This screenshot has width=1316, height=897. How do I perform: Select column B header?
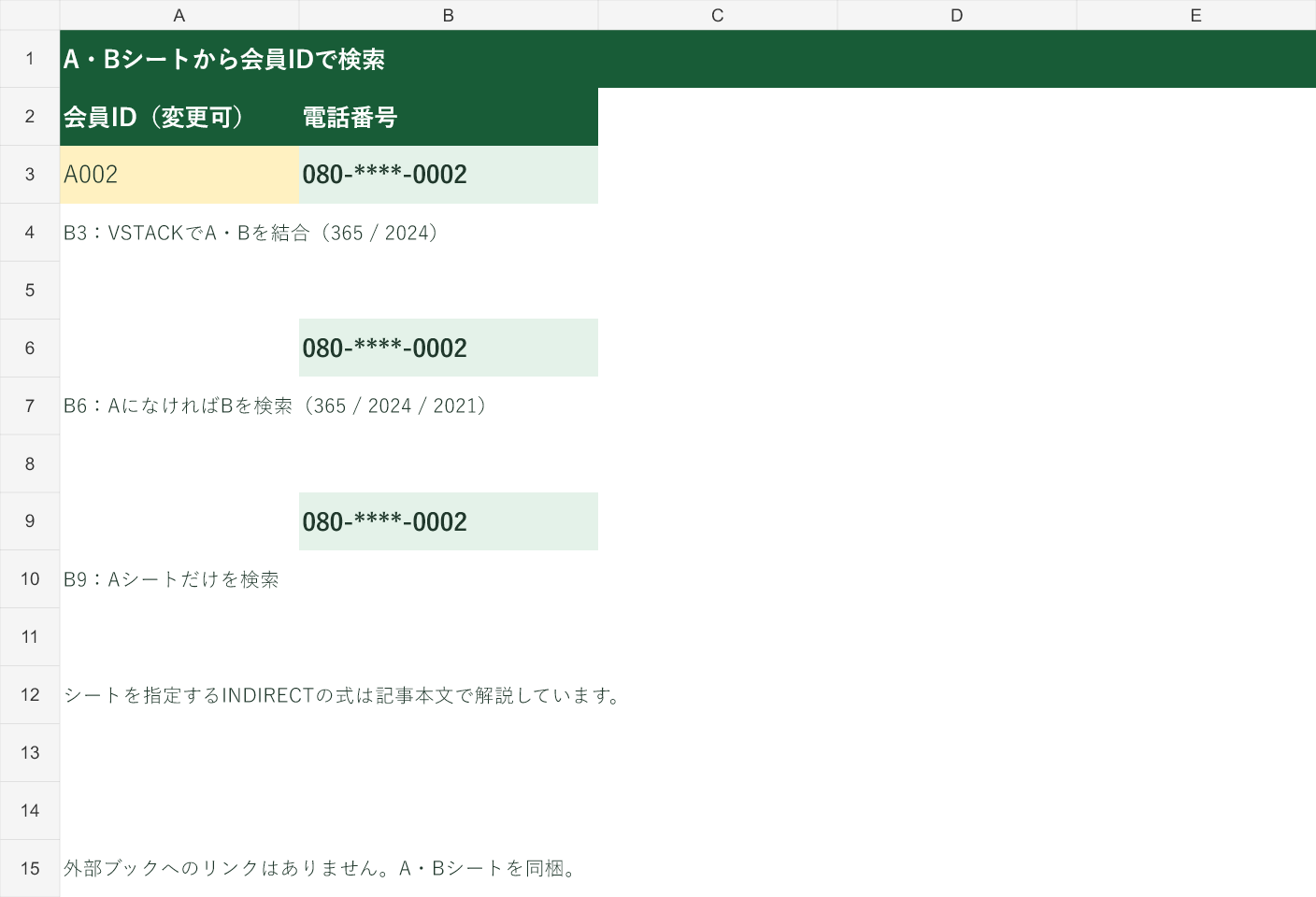click(x=449, y=15)
